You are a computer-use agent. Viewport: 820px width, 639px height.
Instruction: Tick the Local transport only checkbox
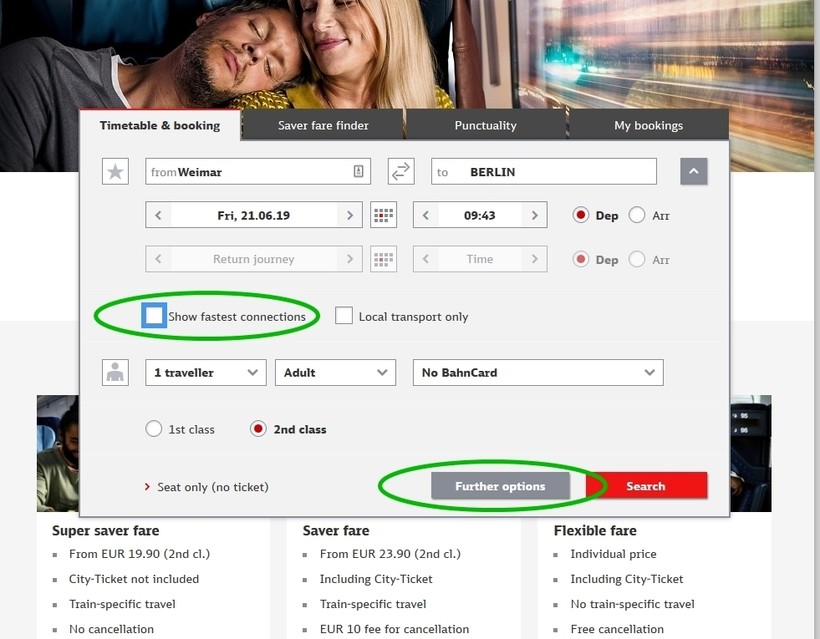click(x=344, y=316)
